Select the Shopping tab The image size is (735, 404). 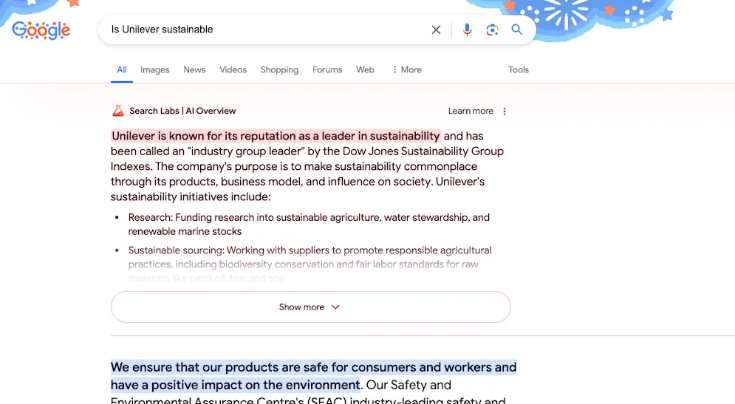pos(279,70)
